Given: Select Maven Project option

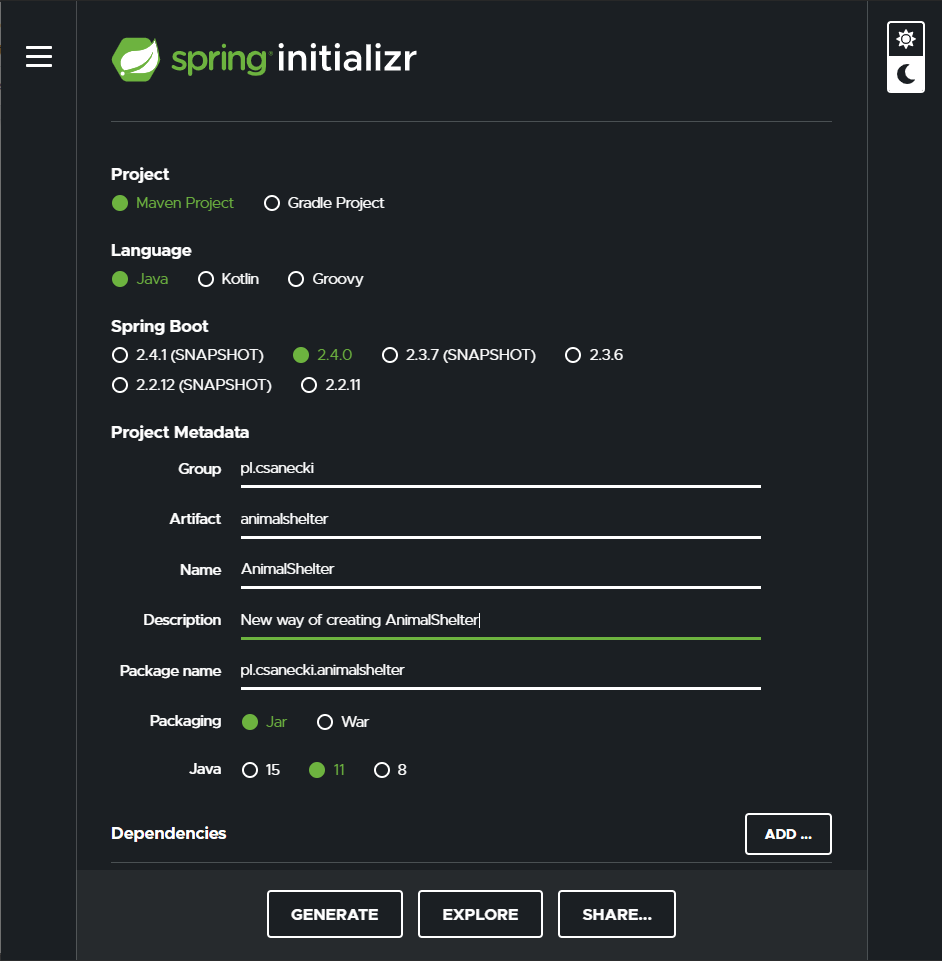Looking at the screenshot, I should coord(173,203).
